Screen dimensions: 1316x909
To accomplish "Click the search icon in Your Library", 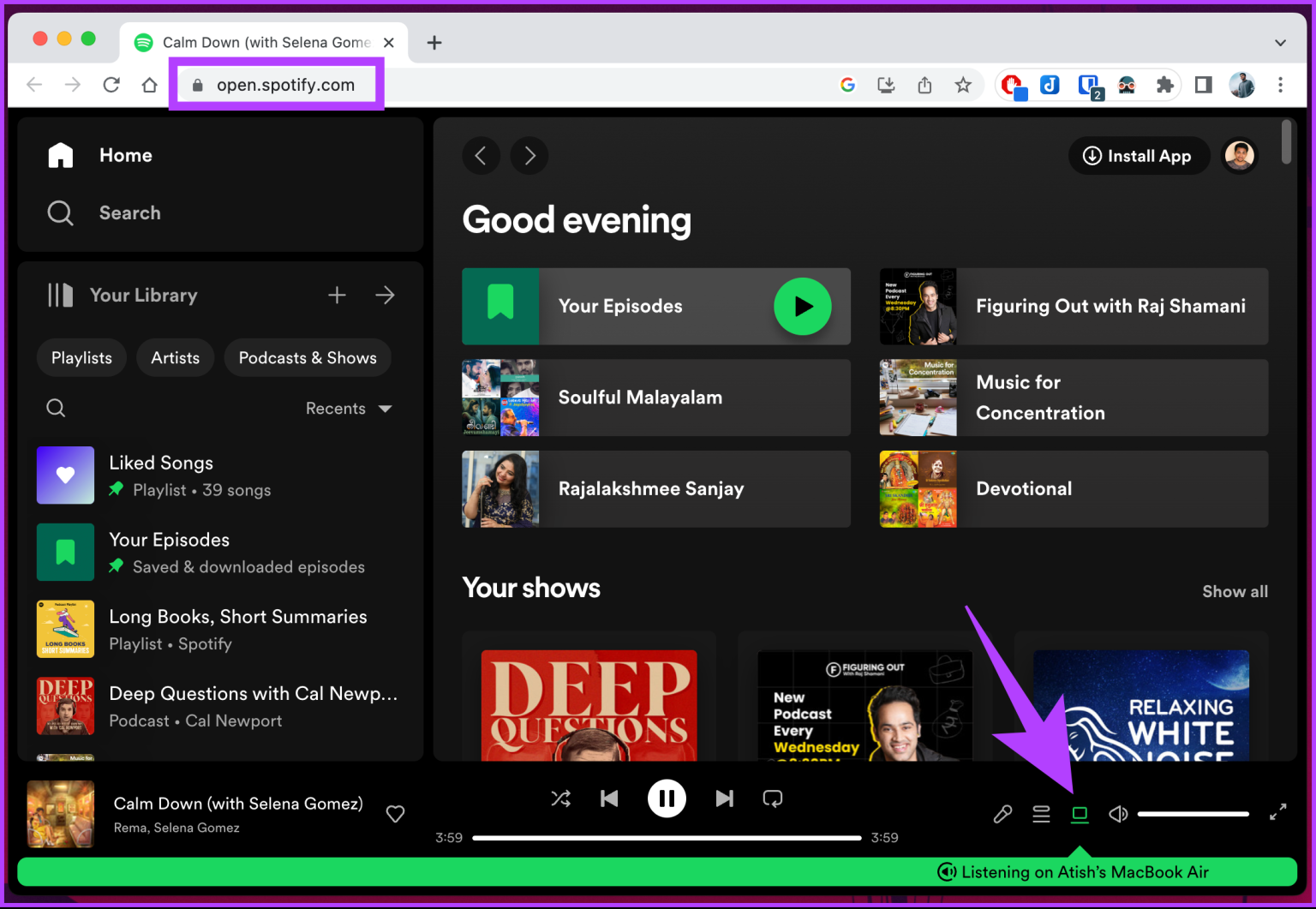I will 56,408.
